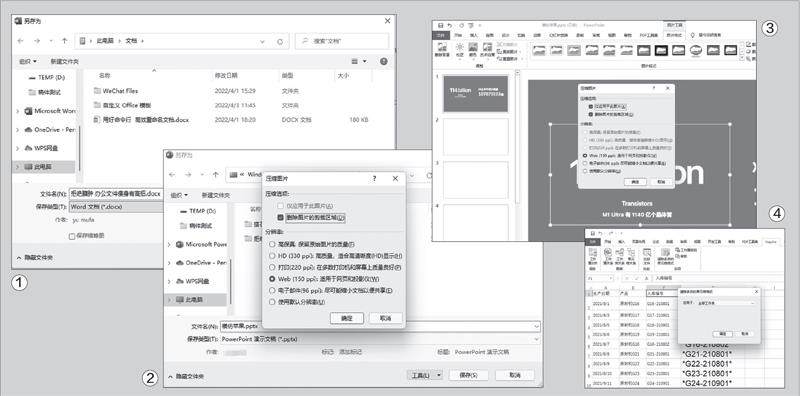This screenshot has width=800, height=396.
Task: Open the 应用于 dropdown in the Excel dialog
Action: click(x=725, y=303)
